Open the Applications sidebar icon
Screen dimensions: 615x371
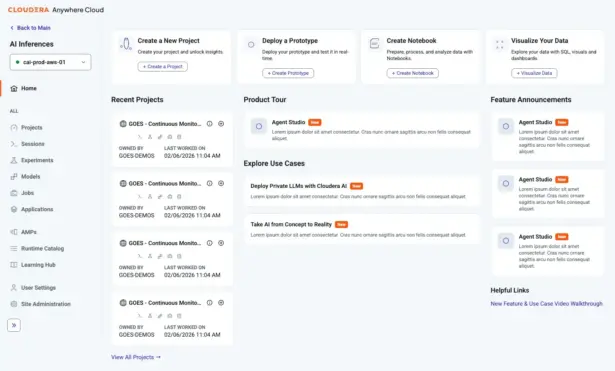tap(14, 209)
